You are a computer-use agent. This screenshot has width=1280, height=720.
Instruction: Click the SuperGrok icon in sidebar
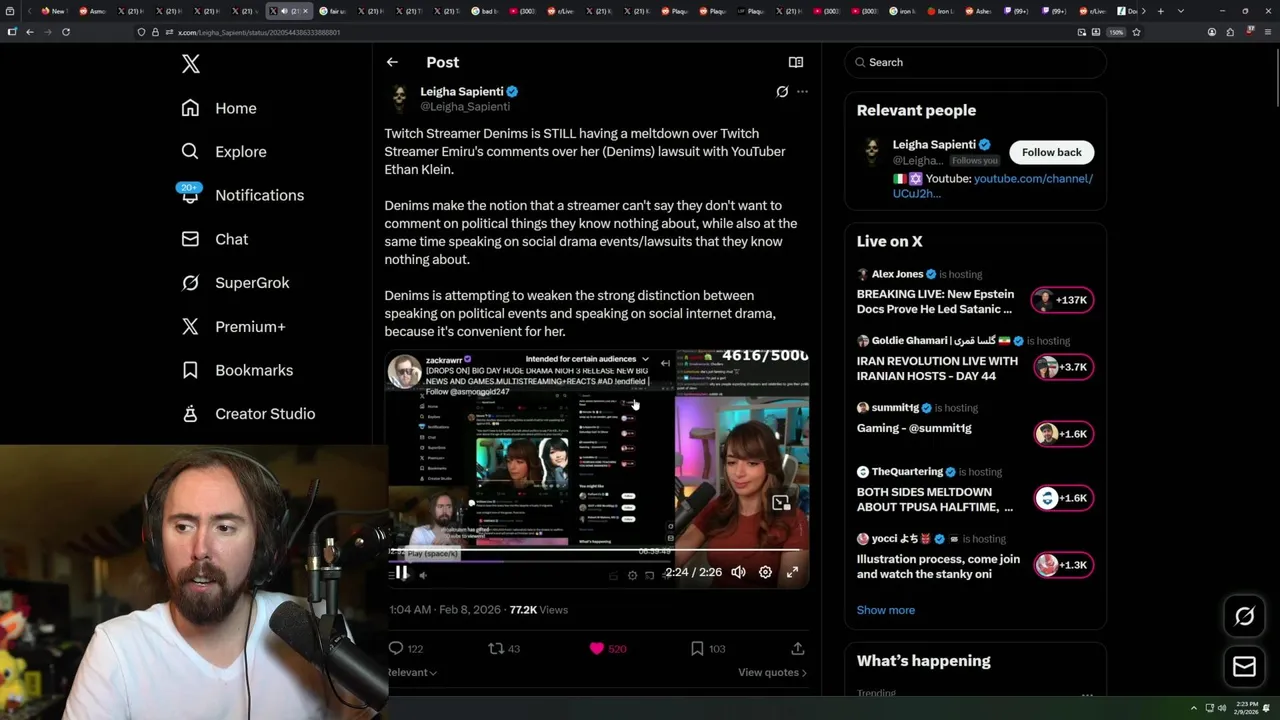190,283
